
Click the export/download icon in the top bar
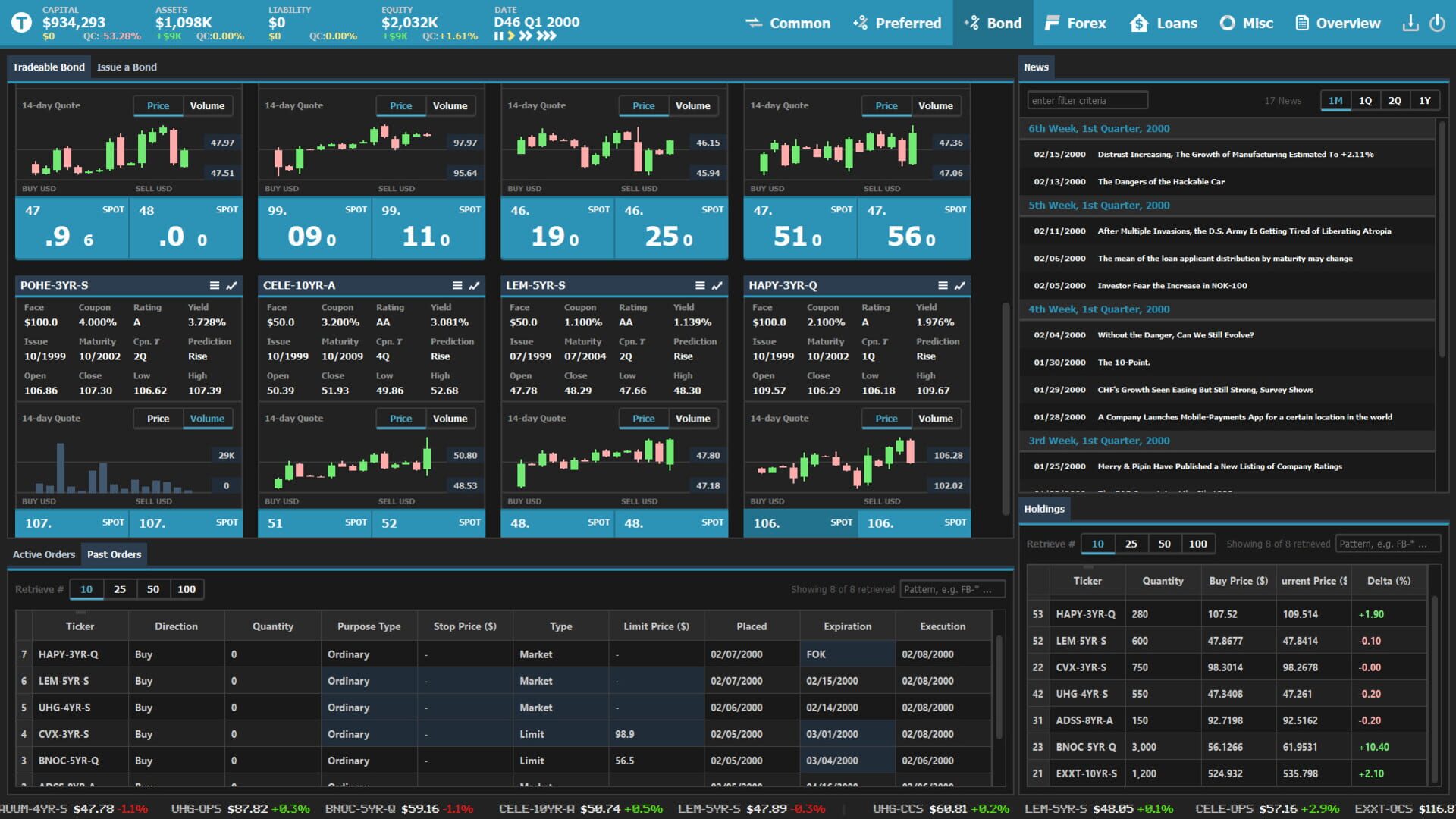tap(1410, 24)
